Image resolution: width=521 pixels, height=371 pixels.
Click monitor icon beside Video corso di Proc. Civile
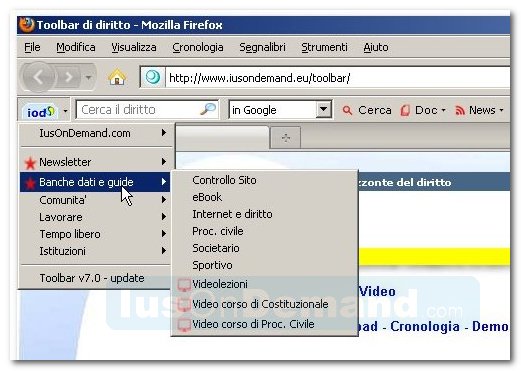click(184, 325)
